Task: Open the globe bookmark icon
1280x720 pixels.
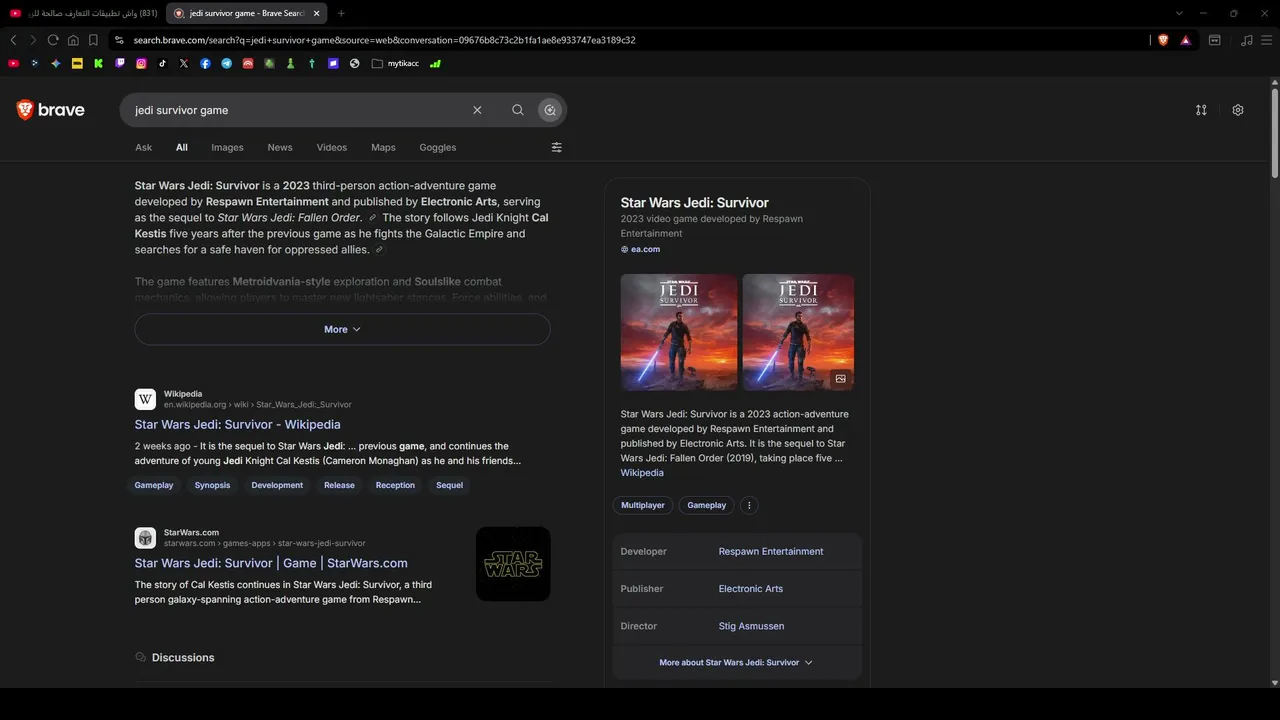Action: [x=354, y=63]
